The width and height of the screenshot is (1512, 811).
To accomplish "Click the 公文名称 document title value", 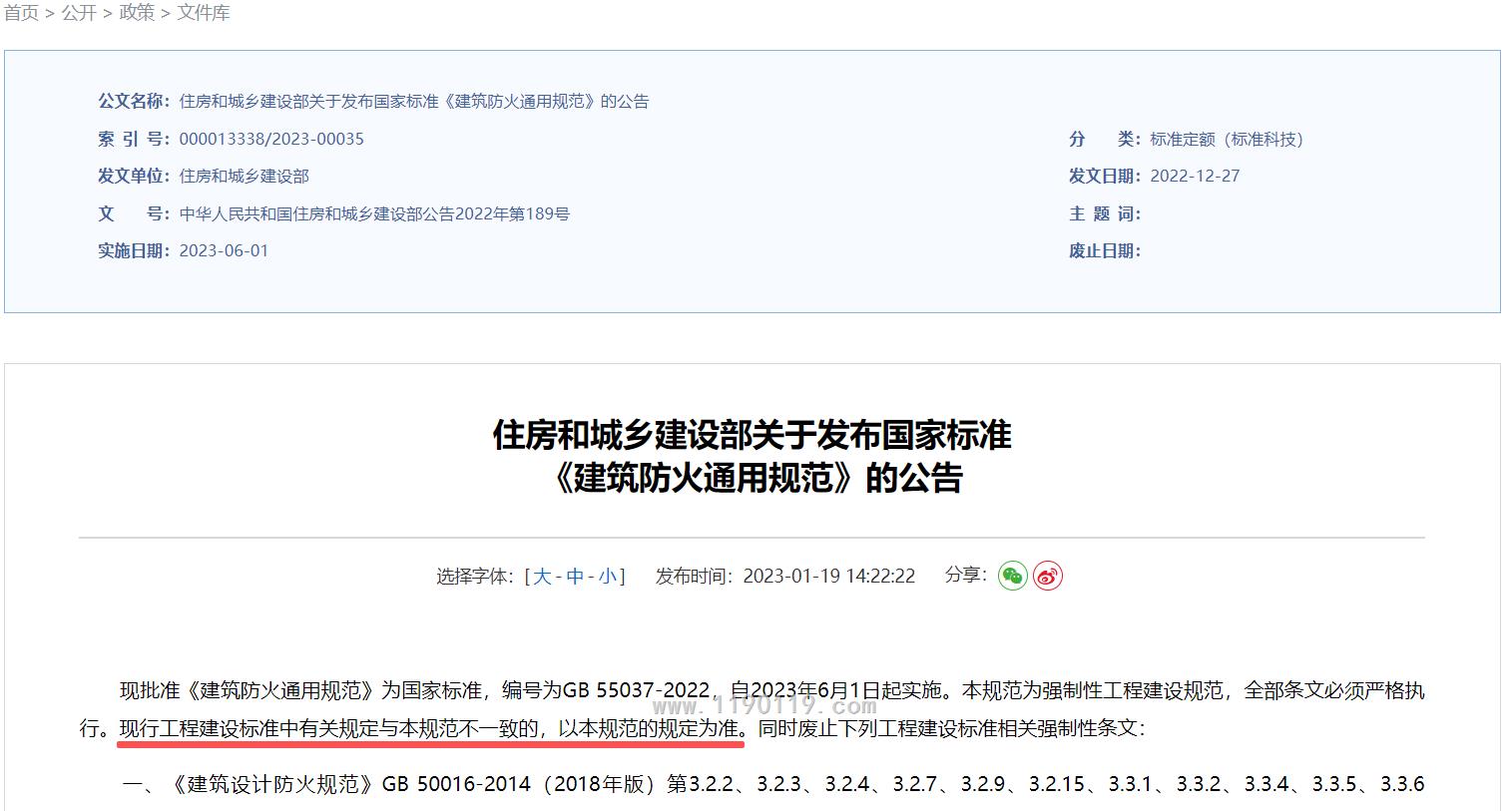I will pyautogui.click(x=413, y=102).
